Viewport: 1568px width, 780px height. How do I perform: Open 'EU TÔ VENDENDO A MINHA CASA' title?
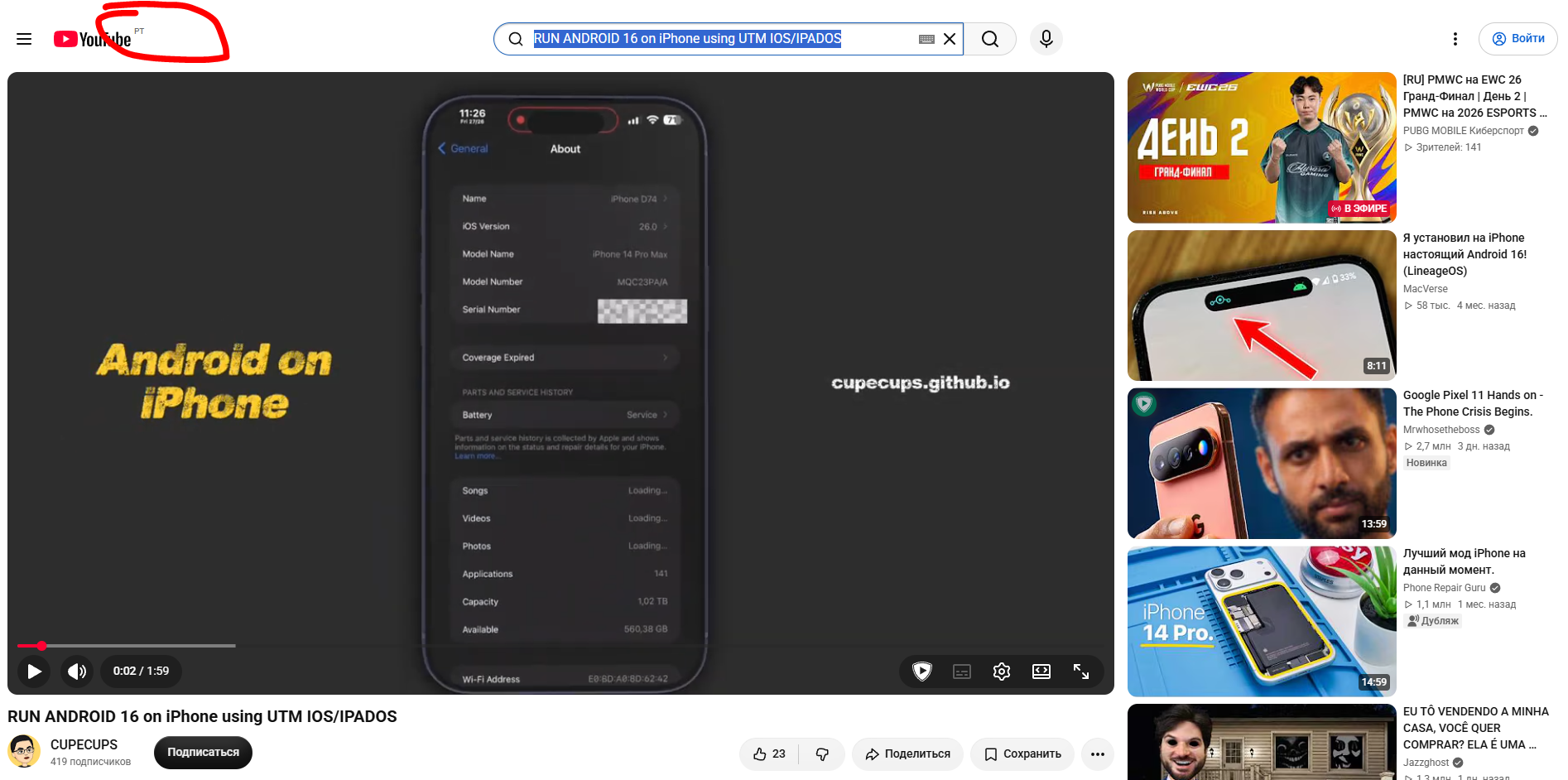tap(1476, 728)
